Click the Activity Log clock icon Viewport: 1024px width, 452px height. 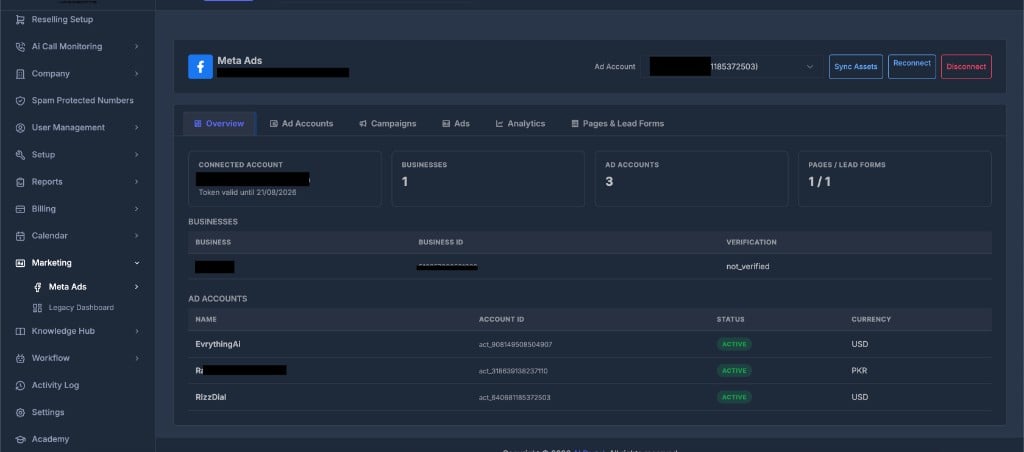point(20,385)
